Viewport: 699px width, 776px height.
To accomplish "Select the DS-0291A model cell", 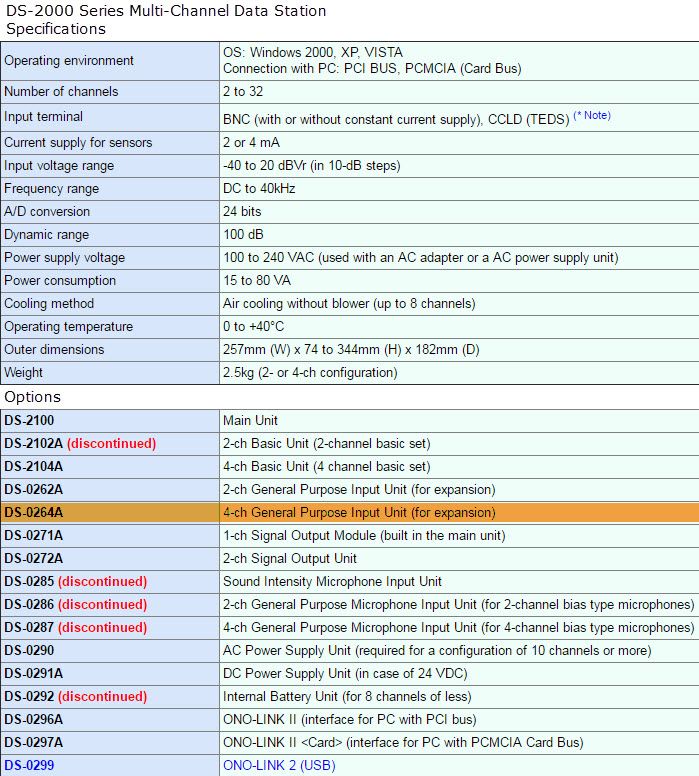I will click(x=110, y=674).
